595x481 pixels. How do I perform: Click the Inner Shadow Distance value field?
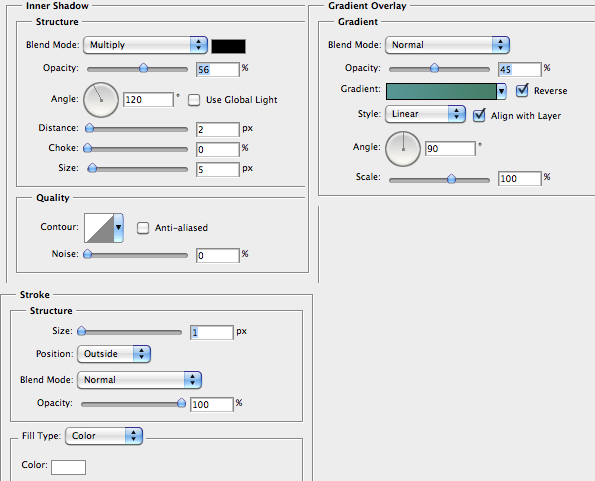point(218,129)
